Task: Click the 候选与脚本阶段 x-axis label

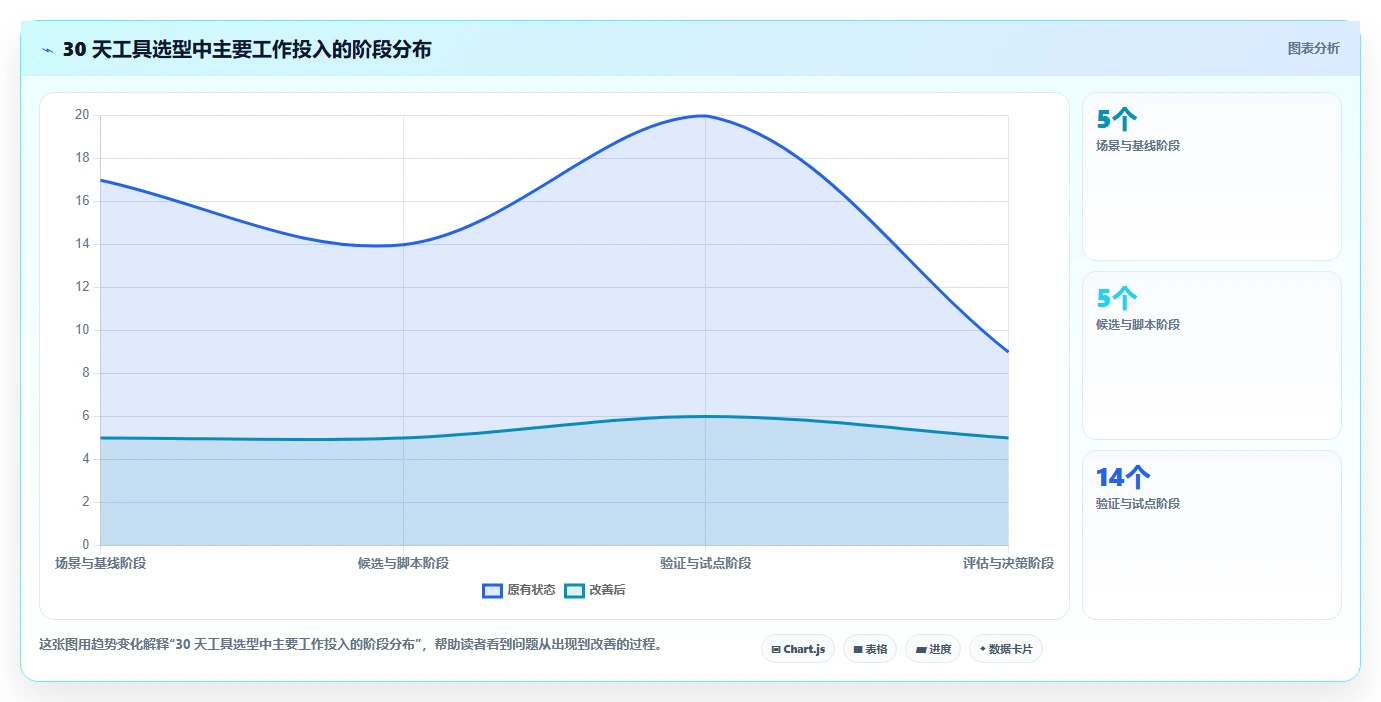Action: point(403,563)
